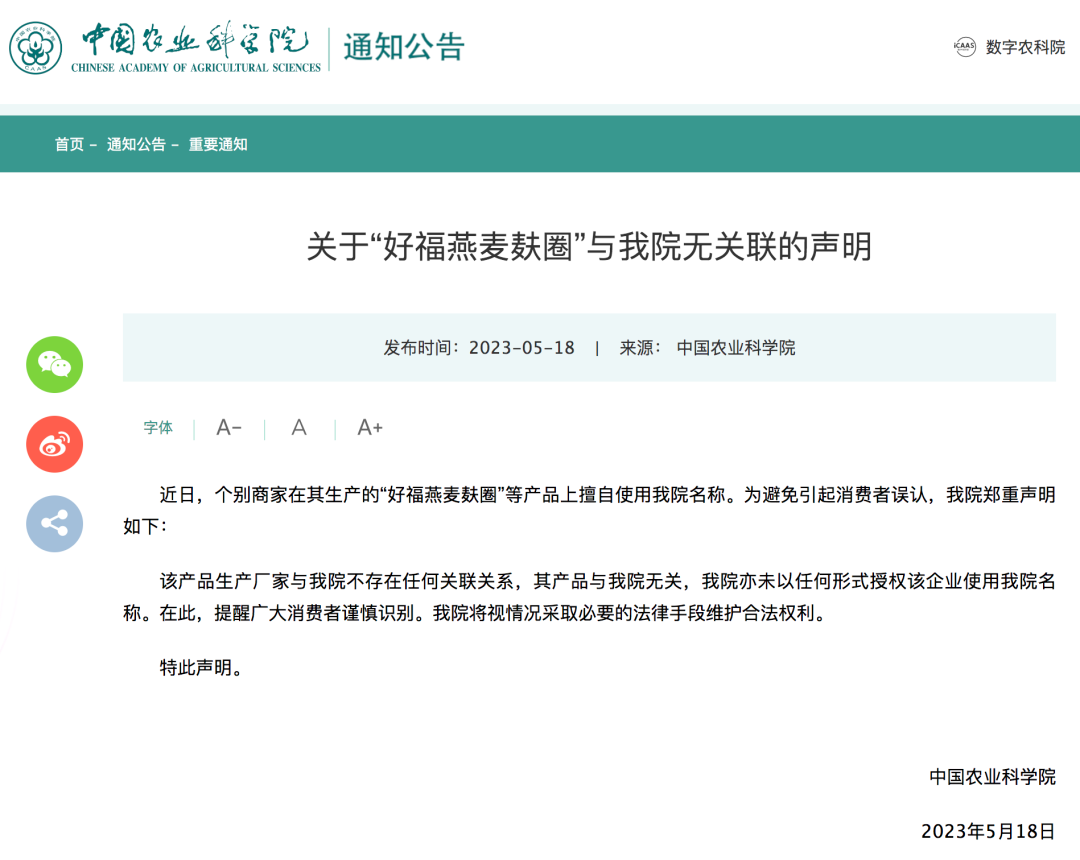Navigate to 首页 in the breadcrumb
The image size is (1080, 860).
point(70,144)
